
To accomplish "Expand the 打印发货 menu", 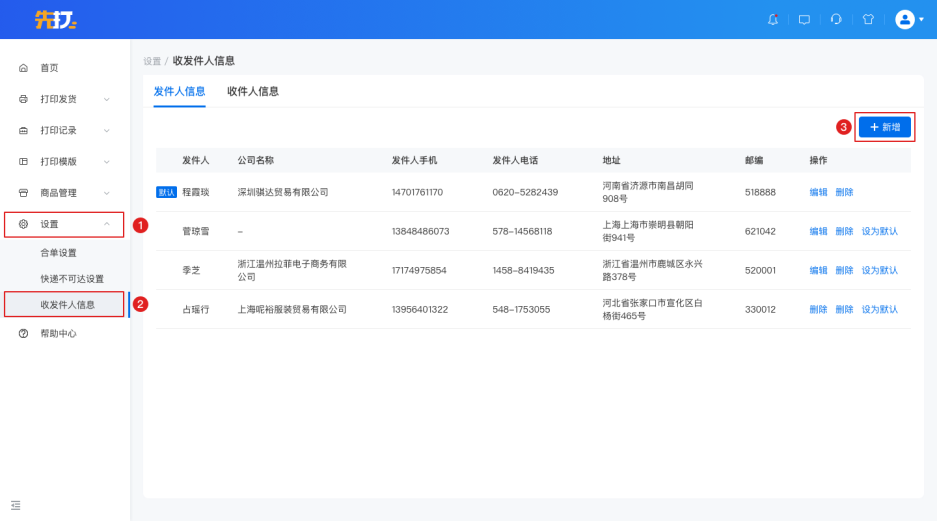I will coord(65,99).
